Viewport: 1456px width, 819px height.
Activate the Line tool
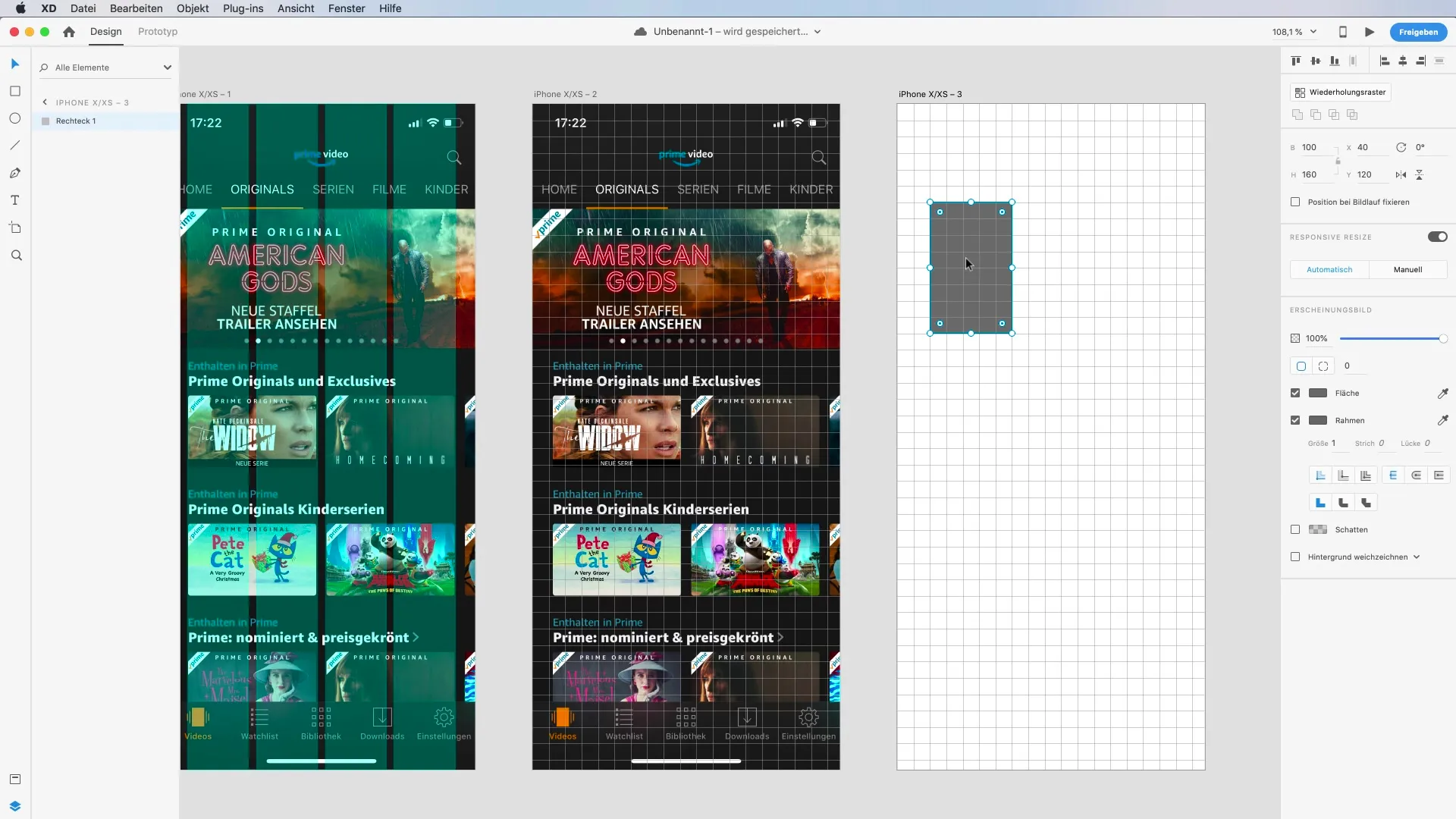(x=14, y=146)
